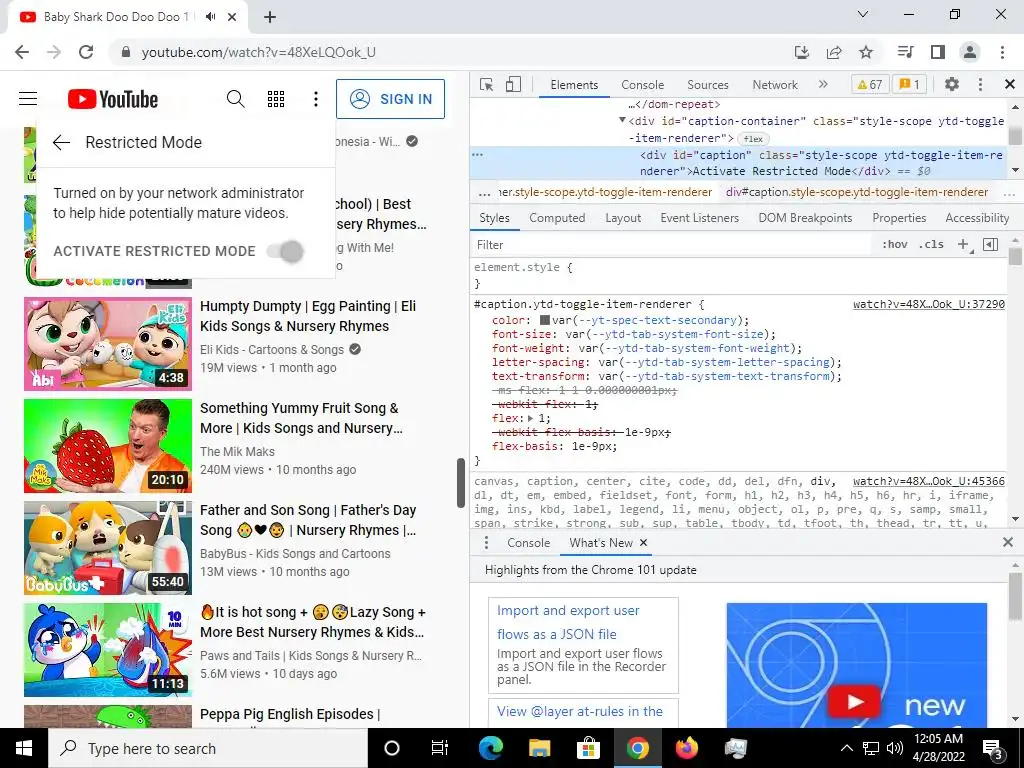
Task: Open the Accessibility pane tab
Action: point(977,217)
